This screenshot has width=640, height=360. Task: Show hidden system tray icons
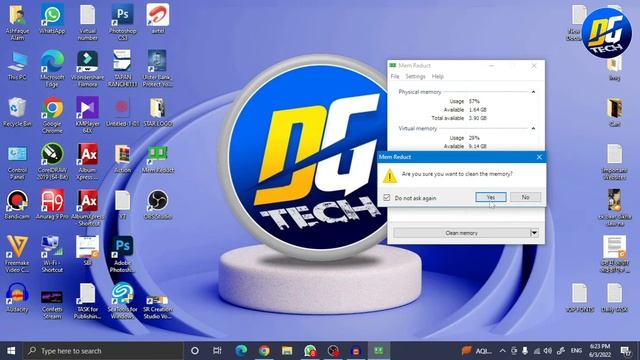click(502, 351)
